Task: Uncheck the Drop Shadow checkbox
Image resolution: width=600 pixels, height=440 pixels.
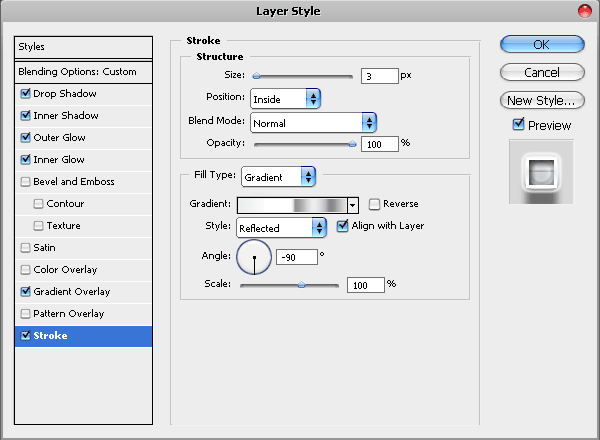Action: [26, 93]
